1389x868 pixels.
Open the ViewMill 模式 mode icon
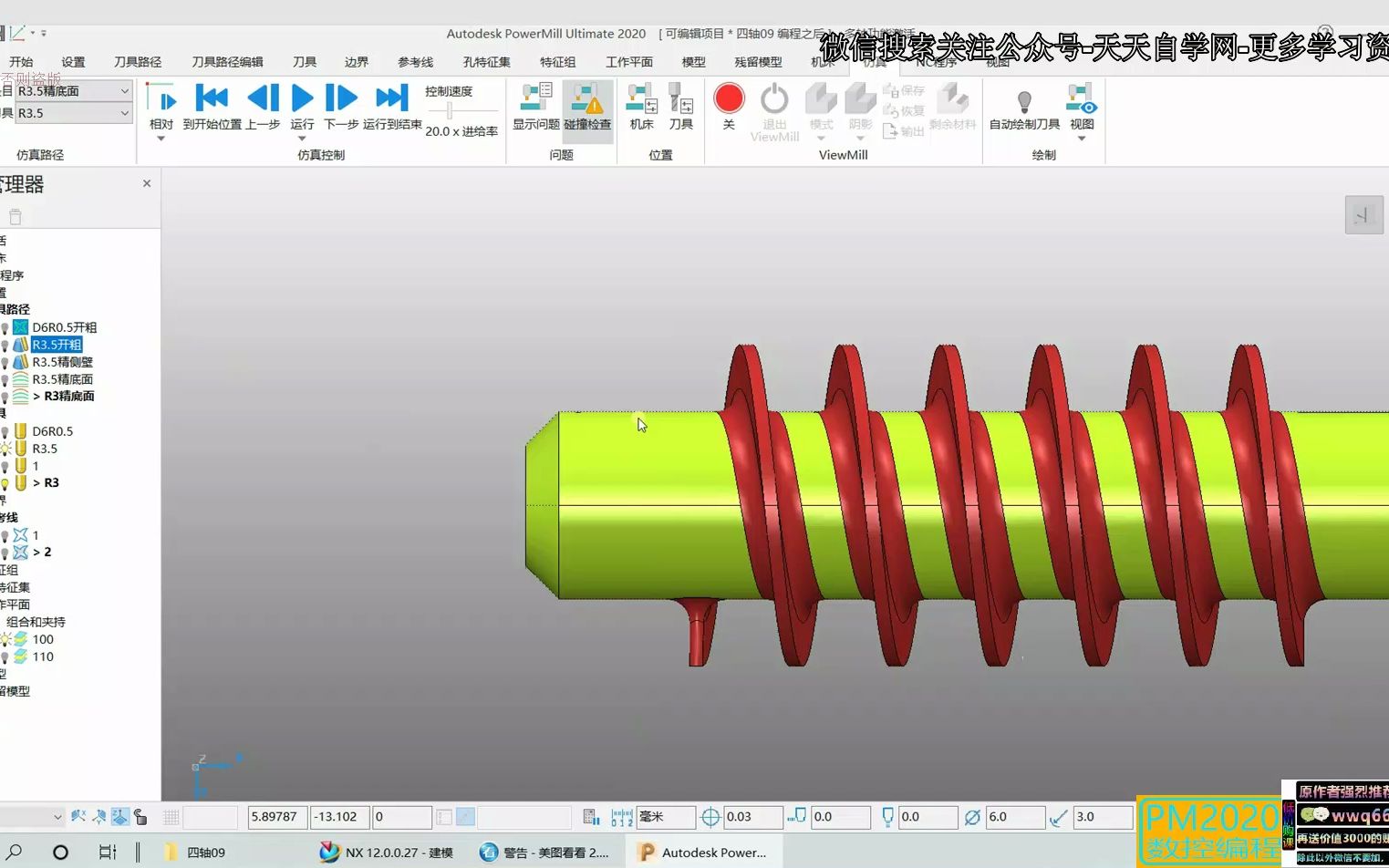pos(821,98)
